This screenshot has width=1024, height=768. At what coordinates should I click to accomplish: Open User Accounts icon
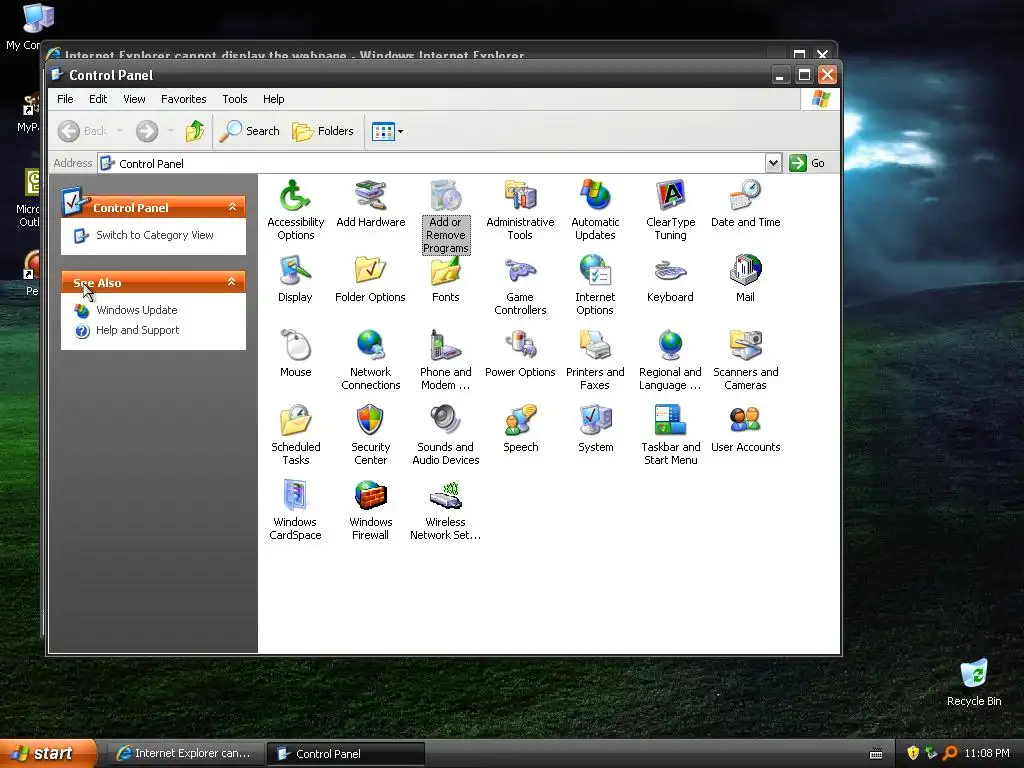[745, 421]
